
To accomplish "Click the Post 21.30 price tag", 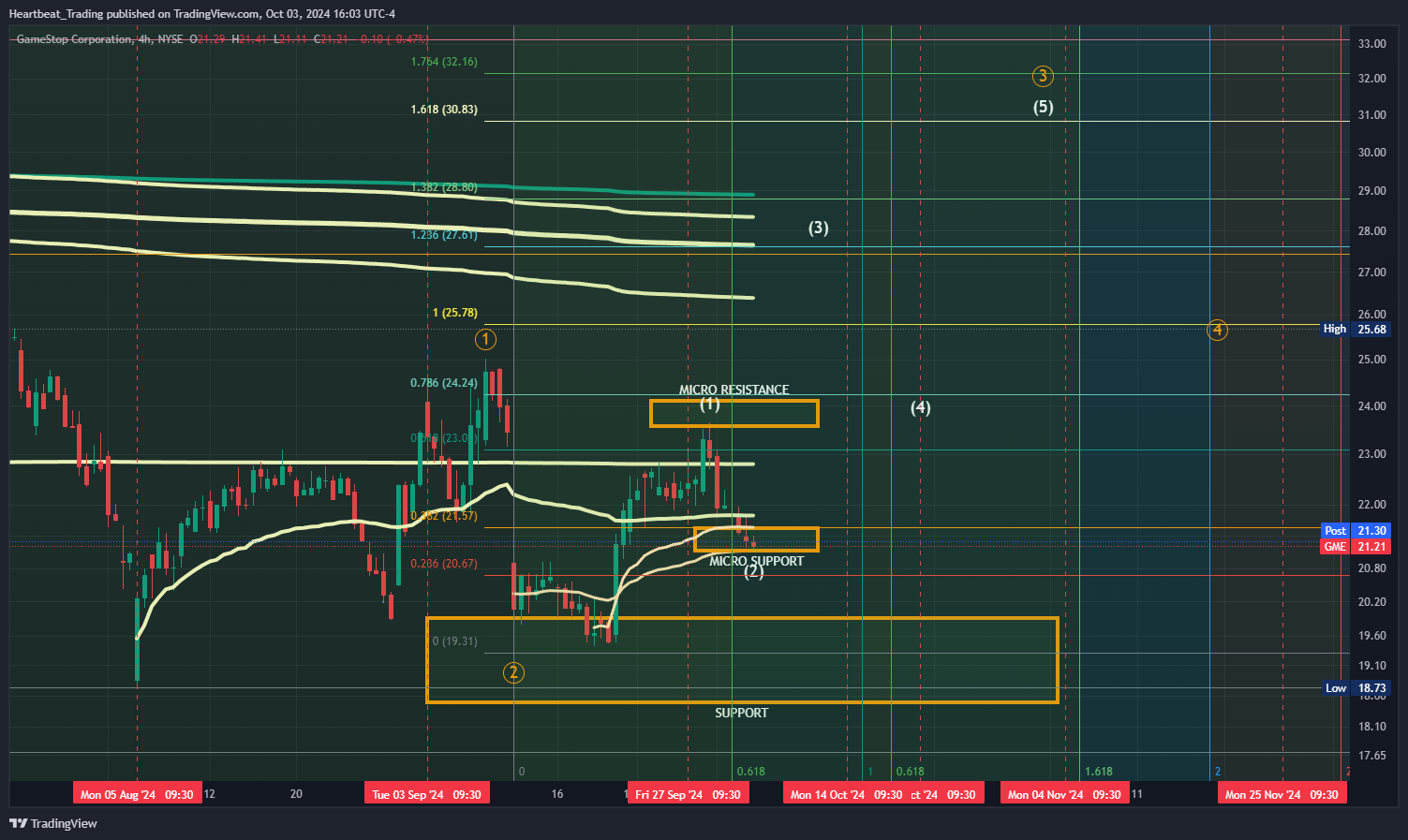I will (1356, 531).
